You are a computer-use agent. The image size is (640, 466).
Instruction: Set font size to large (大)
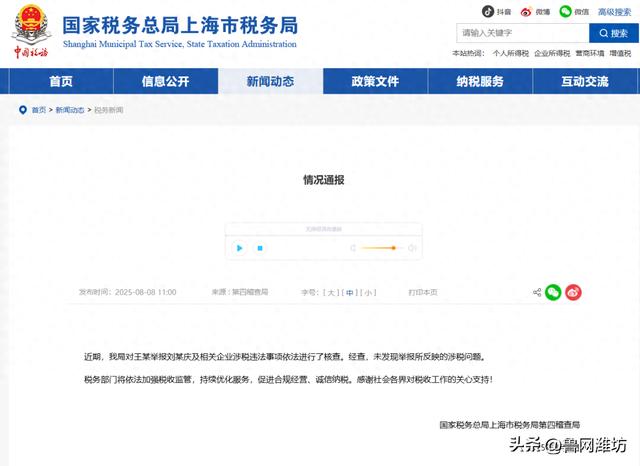(332, 293)
